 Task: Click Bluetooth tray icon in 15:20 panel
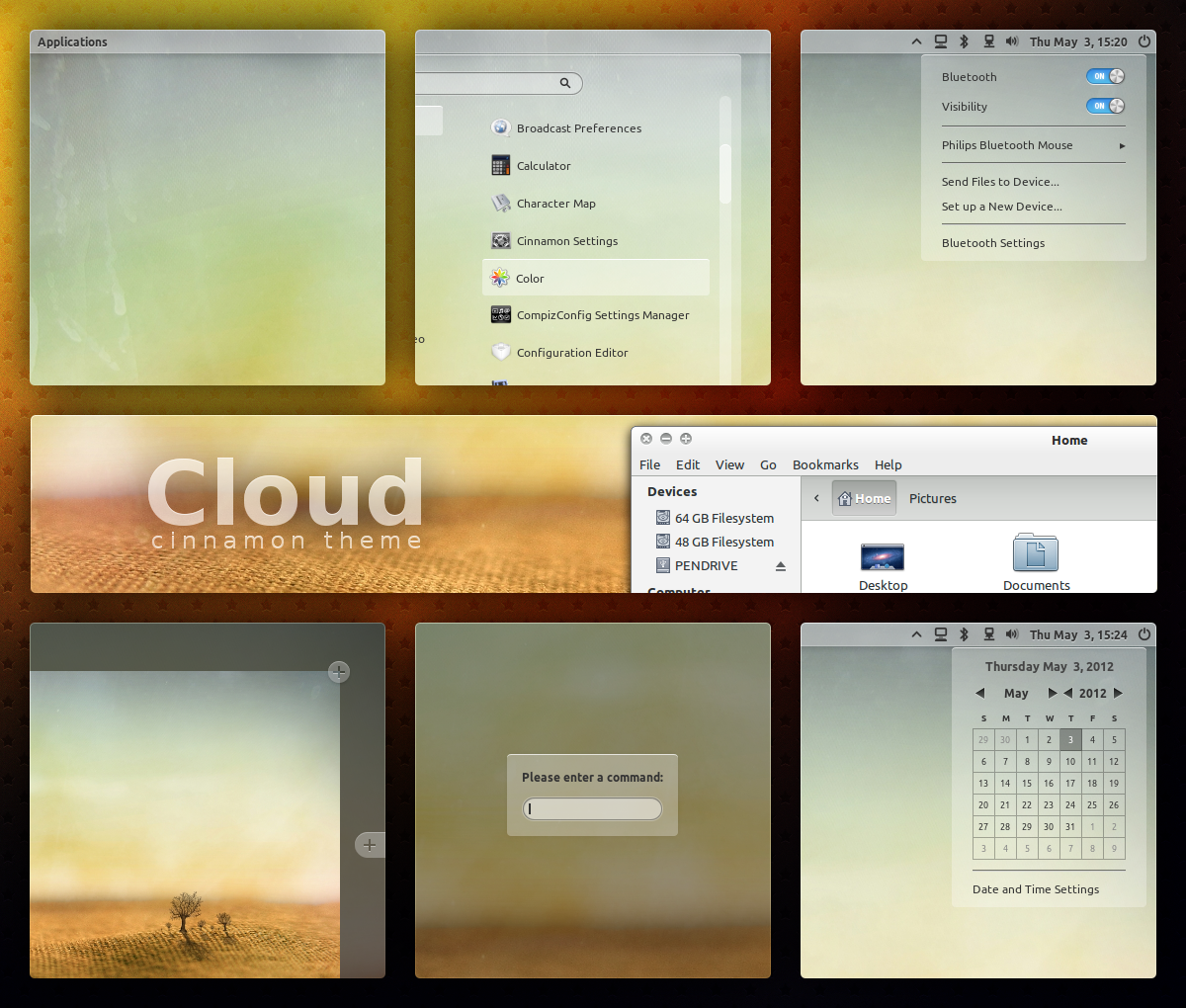964,42
